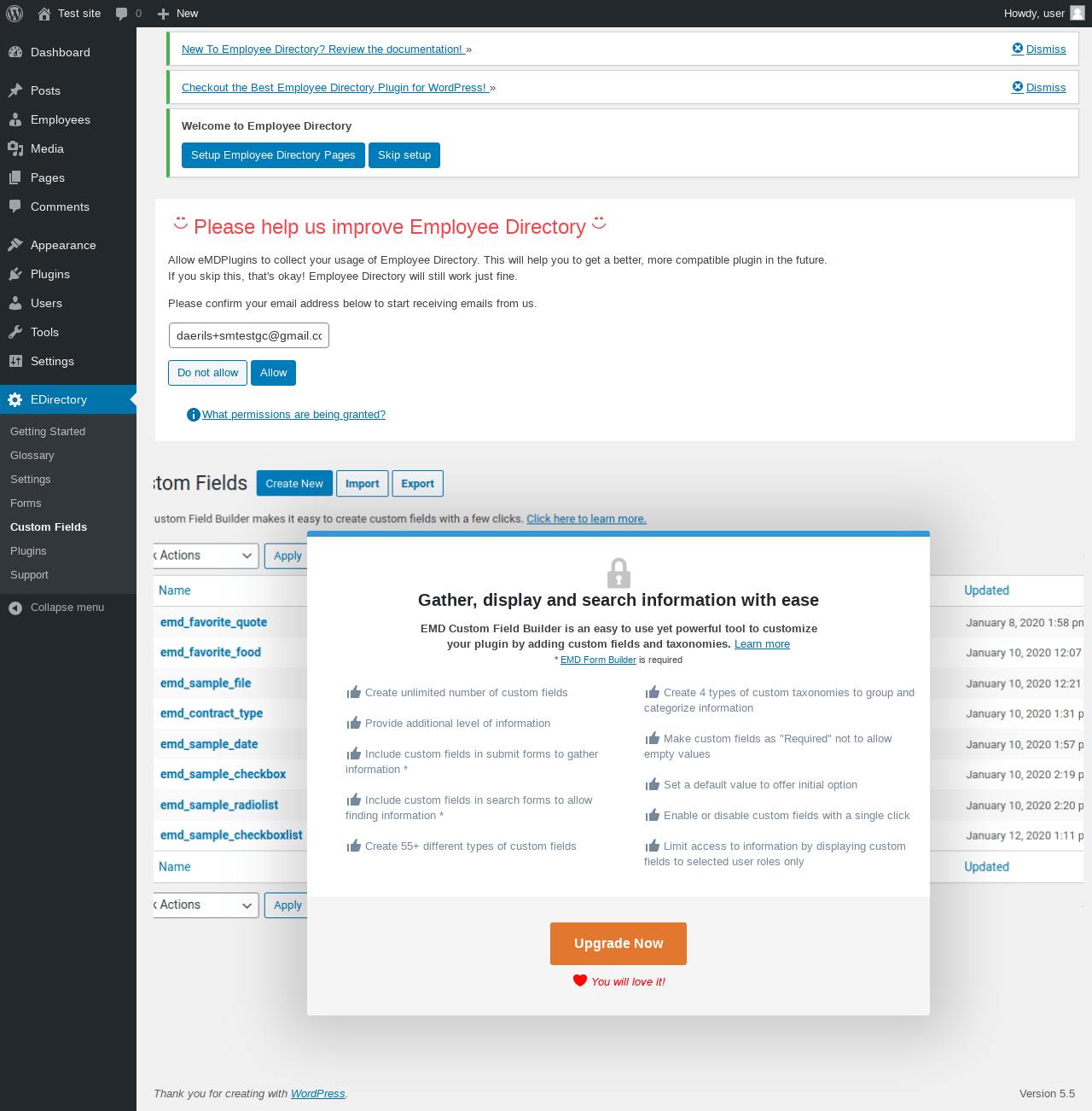Click the info icon beside permissions link
Screen dimensions: 1092x1111
pos(194,415)
